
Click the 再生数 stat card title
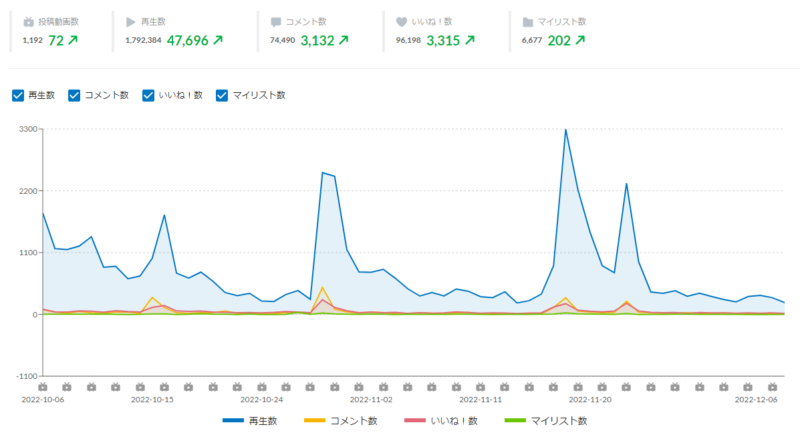(153, 22)
